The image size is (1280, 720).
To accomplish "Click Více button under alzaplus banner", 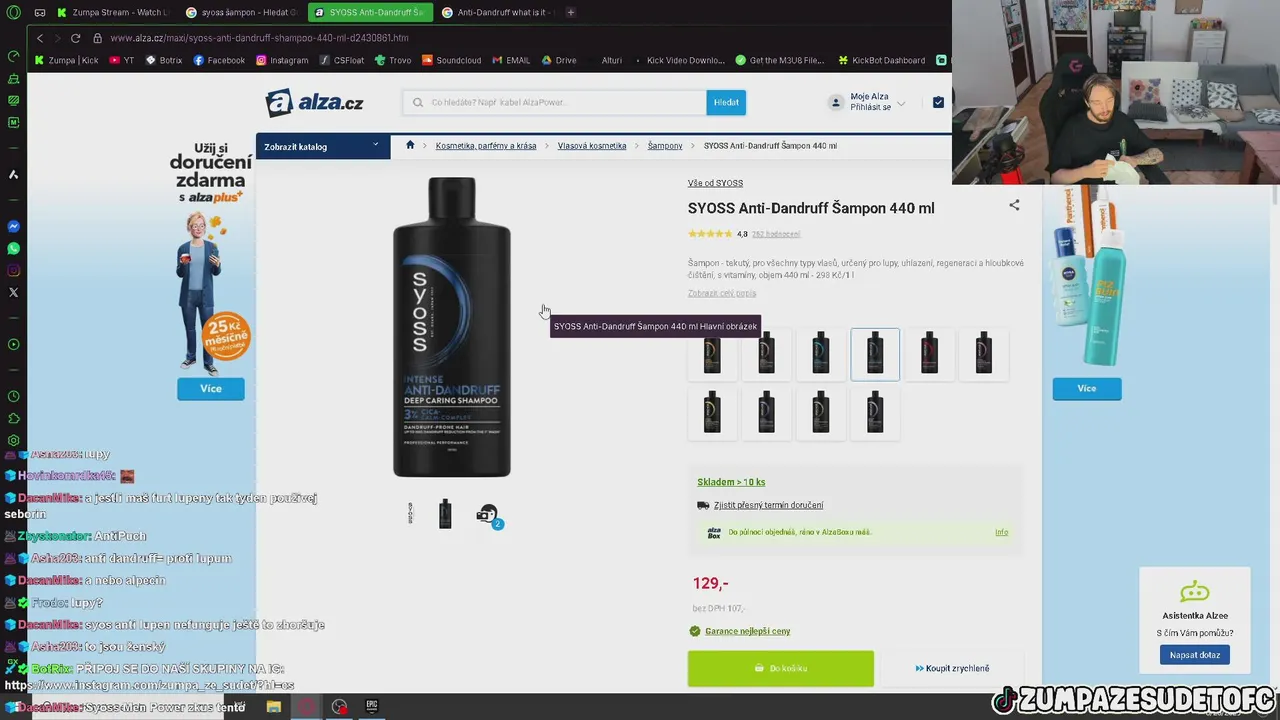I will tap(210, 388).
